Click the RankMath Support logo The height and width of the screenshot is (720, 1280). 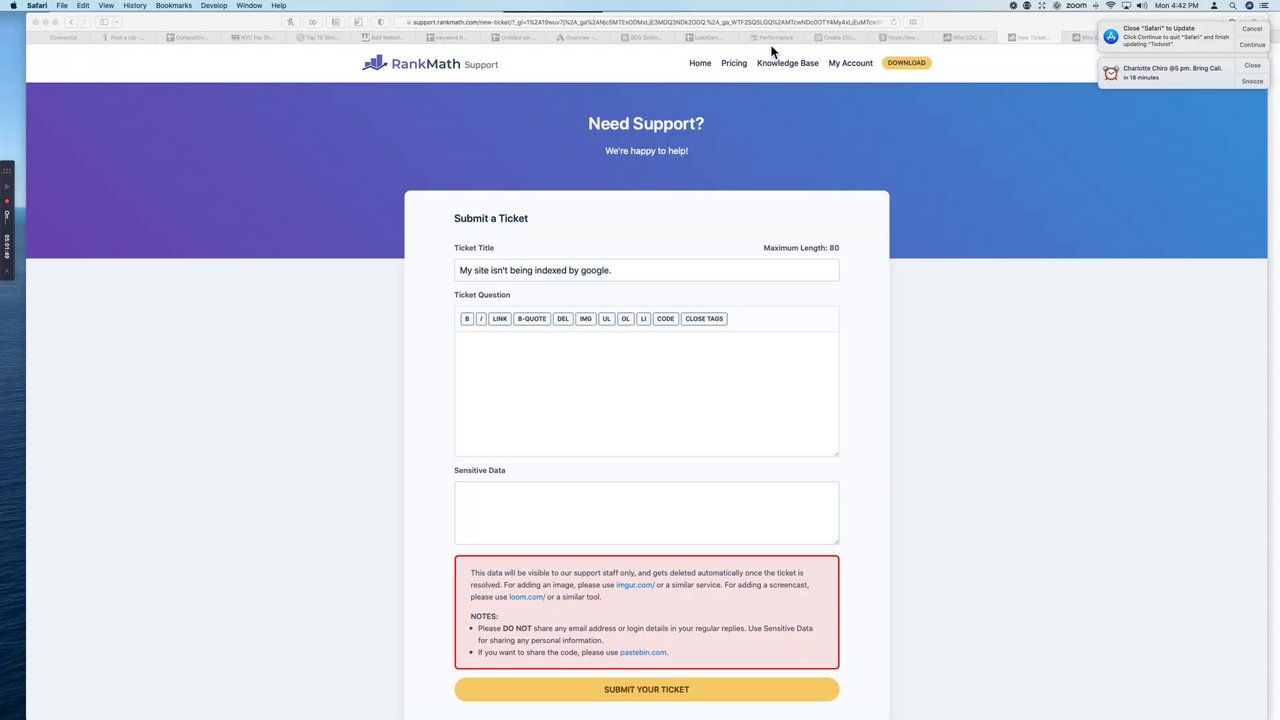(430, 63)
